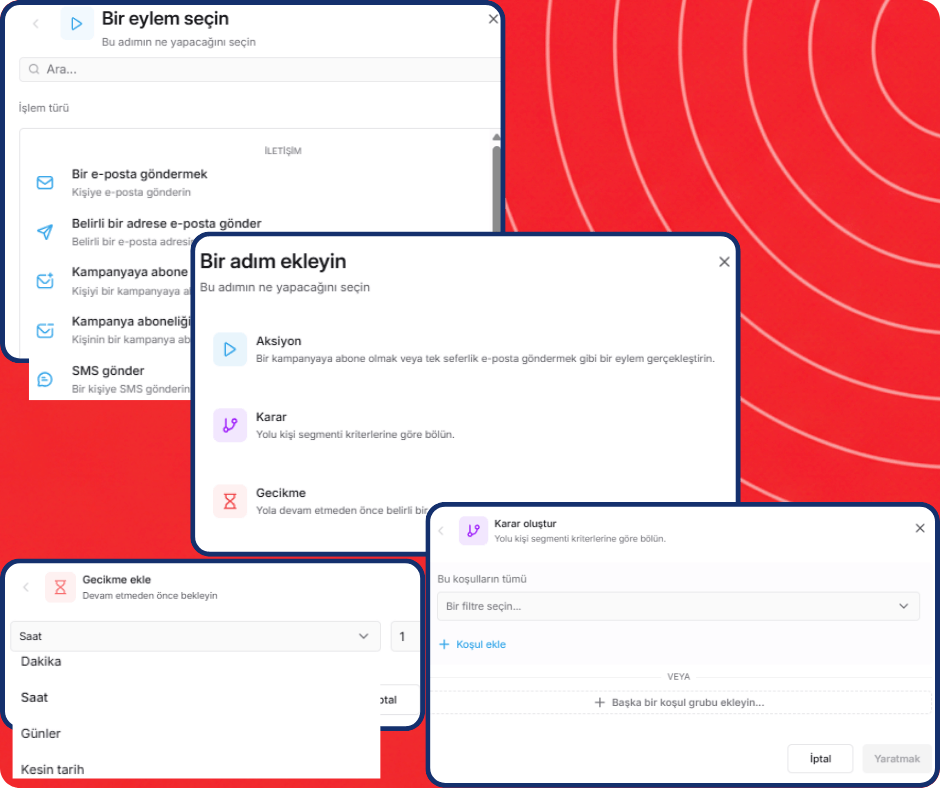The height and width of the screenshot is (788, 940).
Task: Click the delay value field showing 1
Action: (405, 636)
